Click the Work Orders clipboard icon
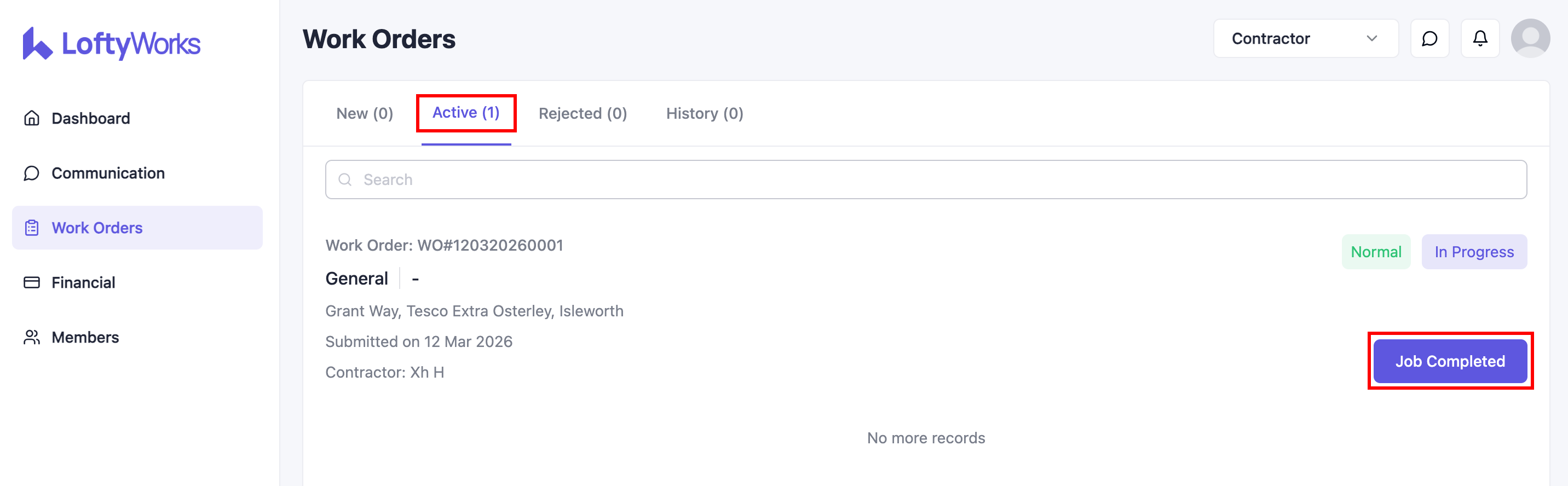 [32, 228]
